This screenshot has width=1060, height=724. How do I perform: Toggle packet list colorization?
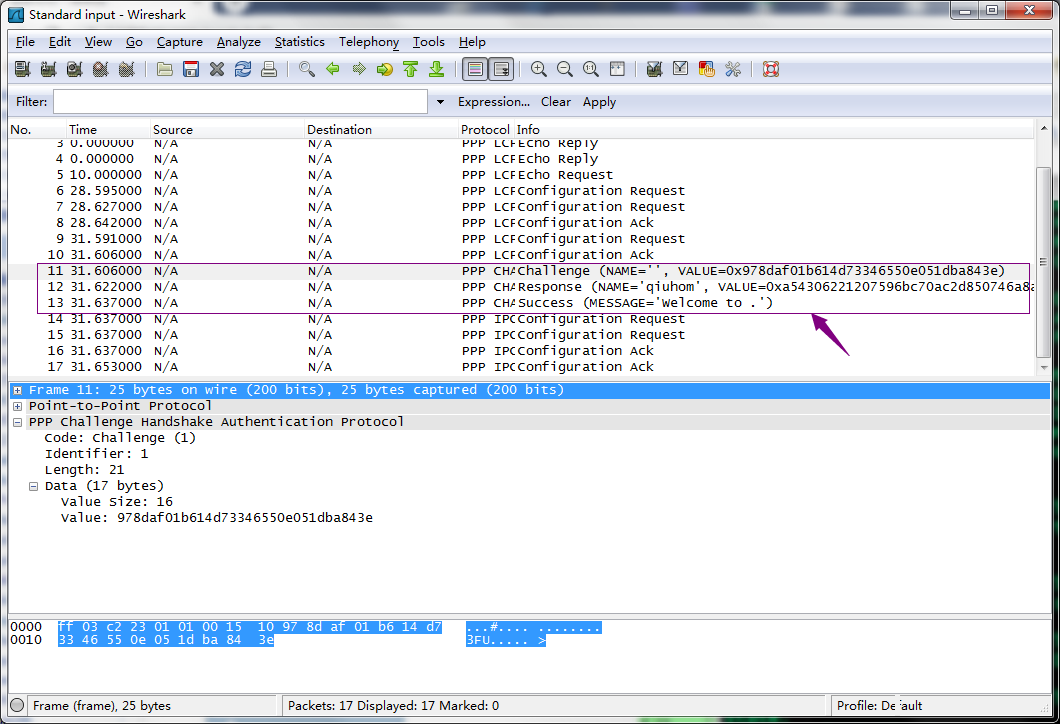[x=475, y=69]
